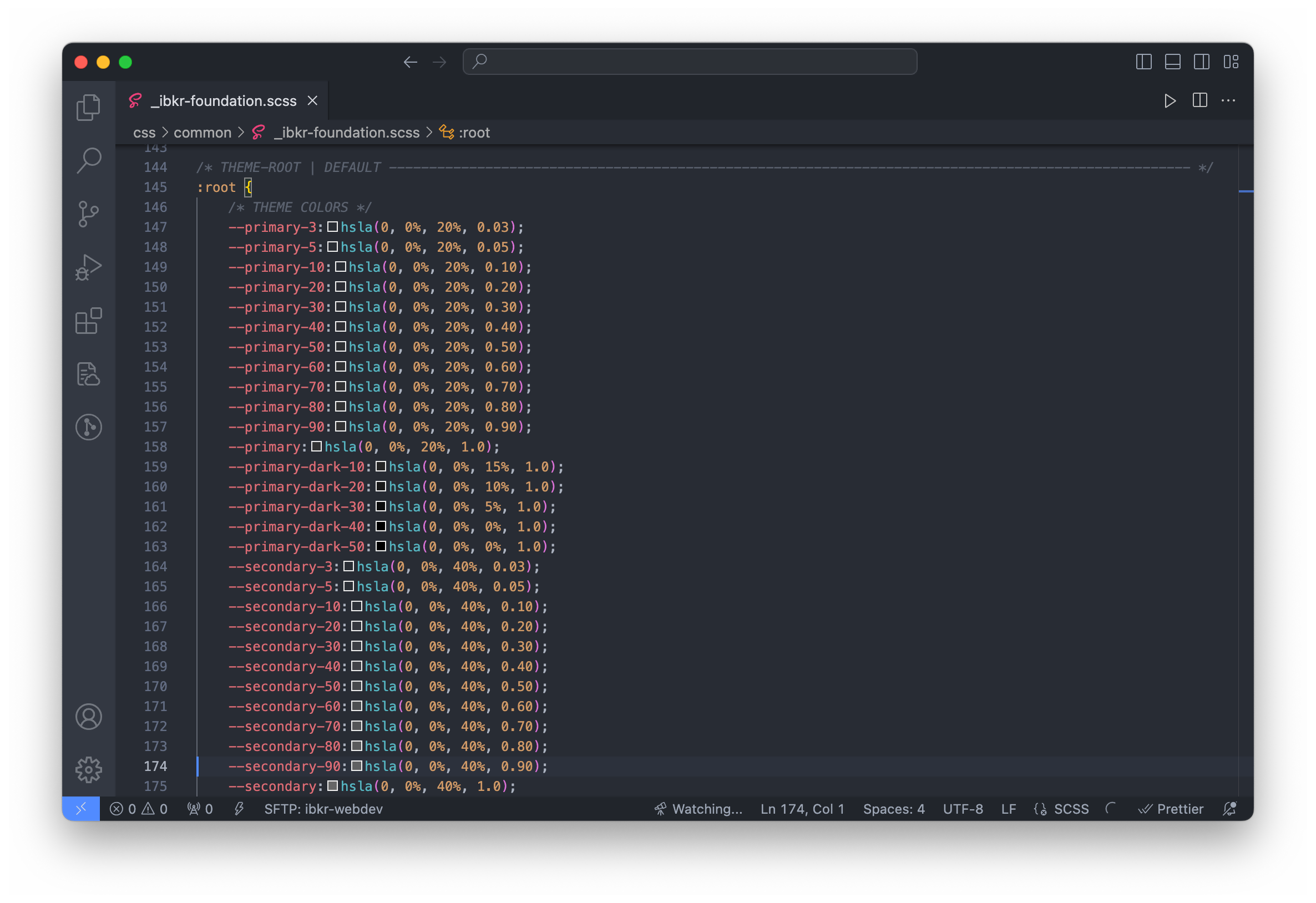Click line number 158 in gutter
This screenshot has width=1316, height=903.
[x=155, y=447]
